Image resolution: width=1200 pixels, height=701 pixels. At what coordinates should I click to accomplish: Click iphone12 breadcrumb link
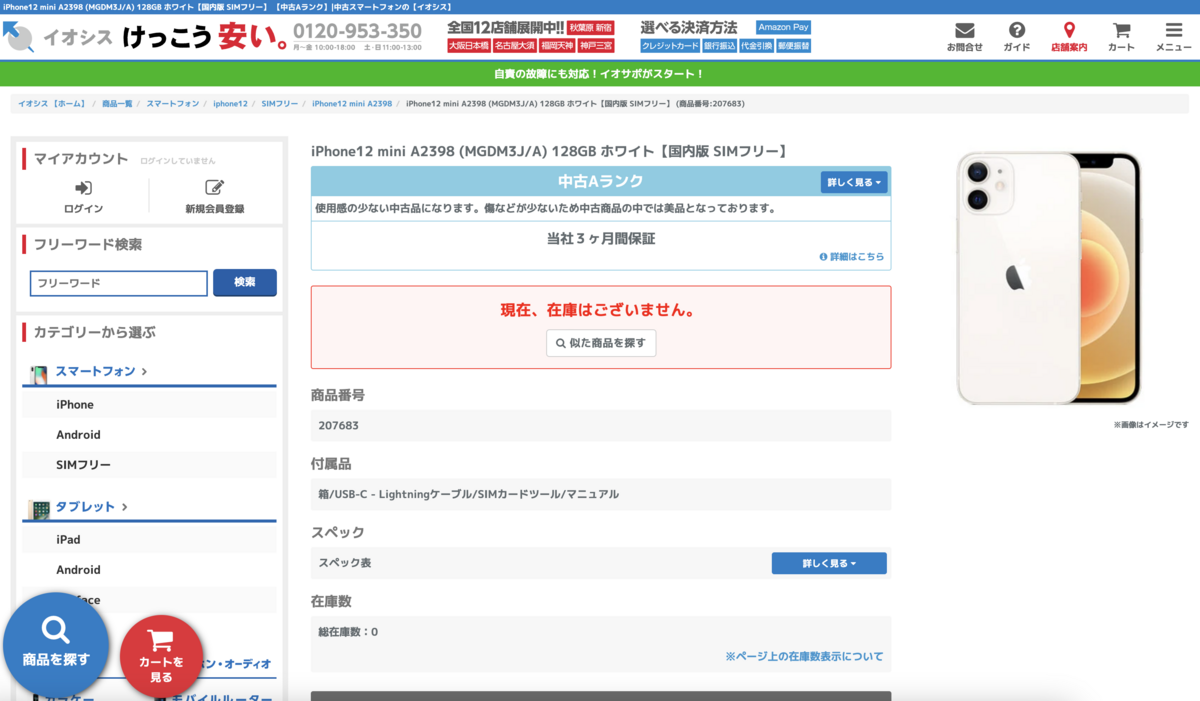(230, 104)
